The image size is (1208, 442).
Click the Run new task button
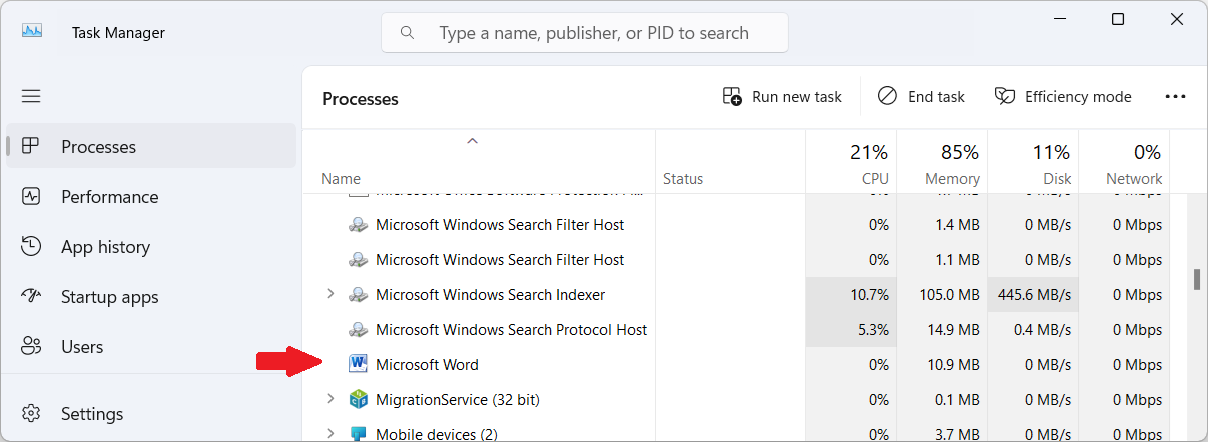coord(782,96)
